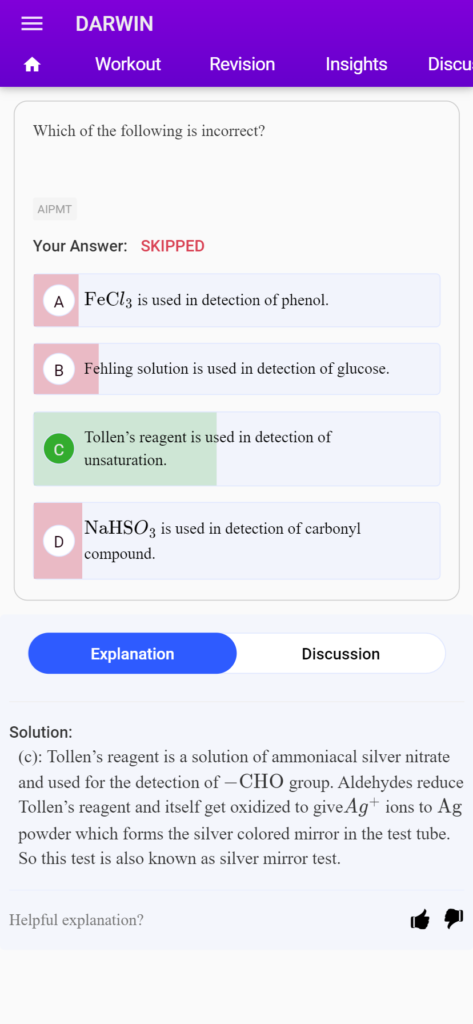Click the AIPMT tag label
The width and height of the screenshot is (473, 1024).
55,210
